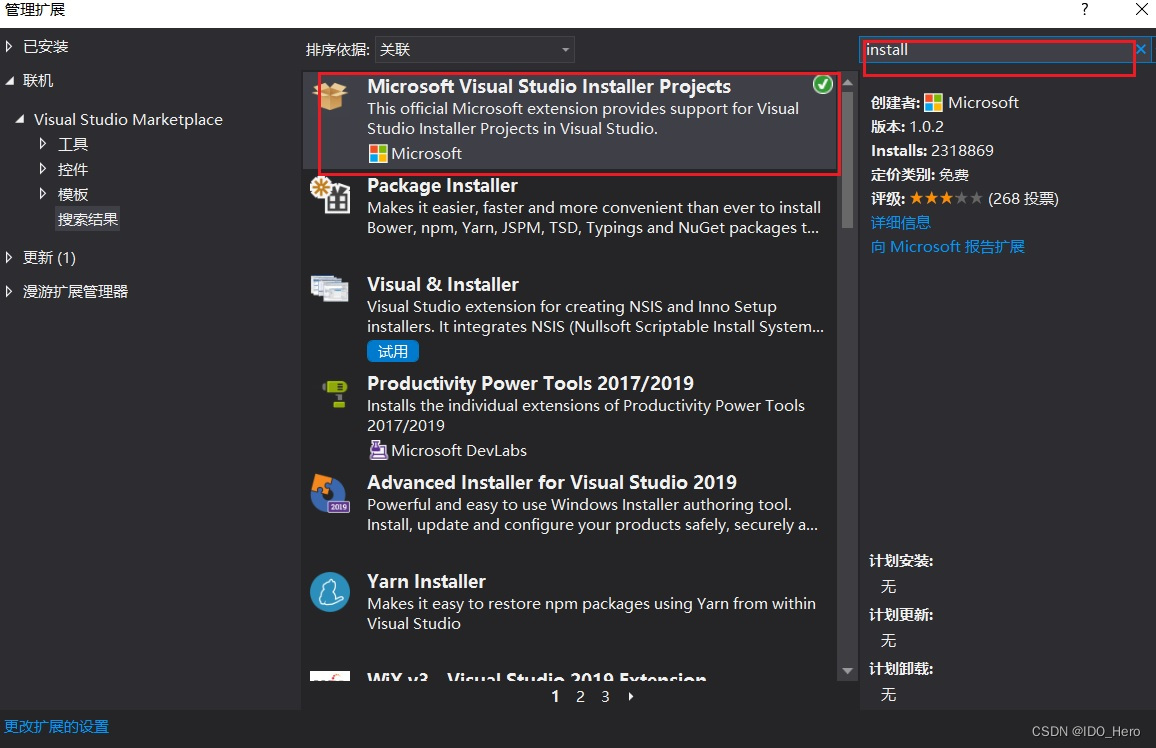The height and width of the screenshot is (748, 1156).
Task: Click the Package Installer icon
Action: [330, 195]
